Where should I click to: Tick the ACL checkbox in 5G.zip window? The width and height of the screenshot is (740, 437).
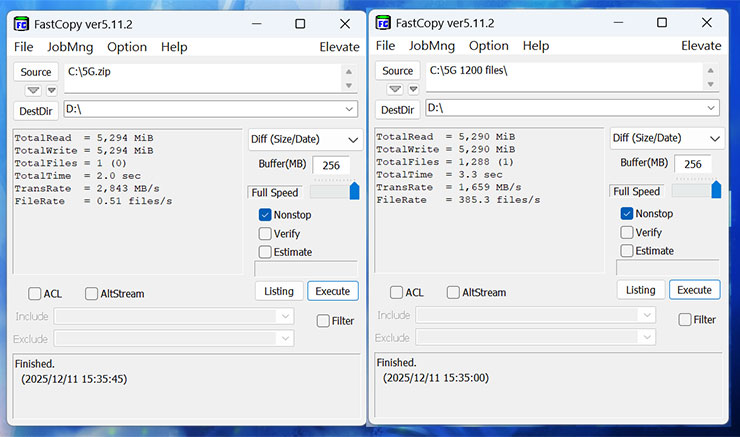(x=35, y=294)
